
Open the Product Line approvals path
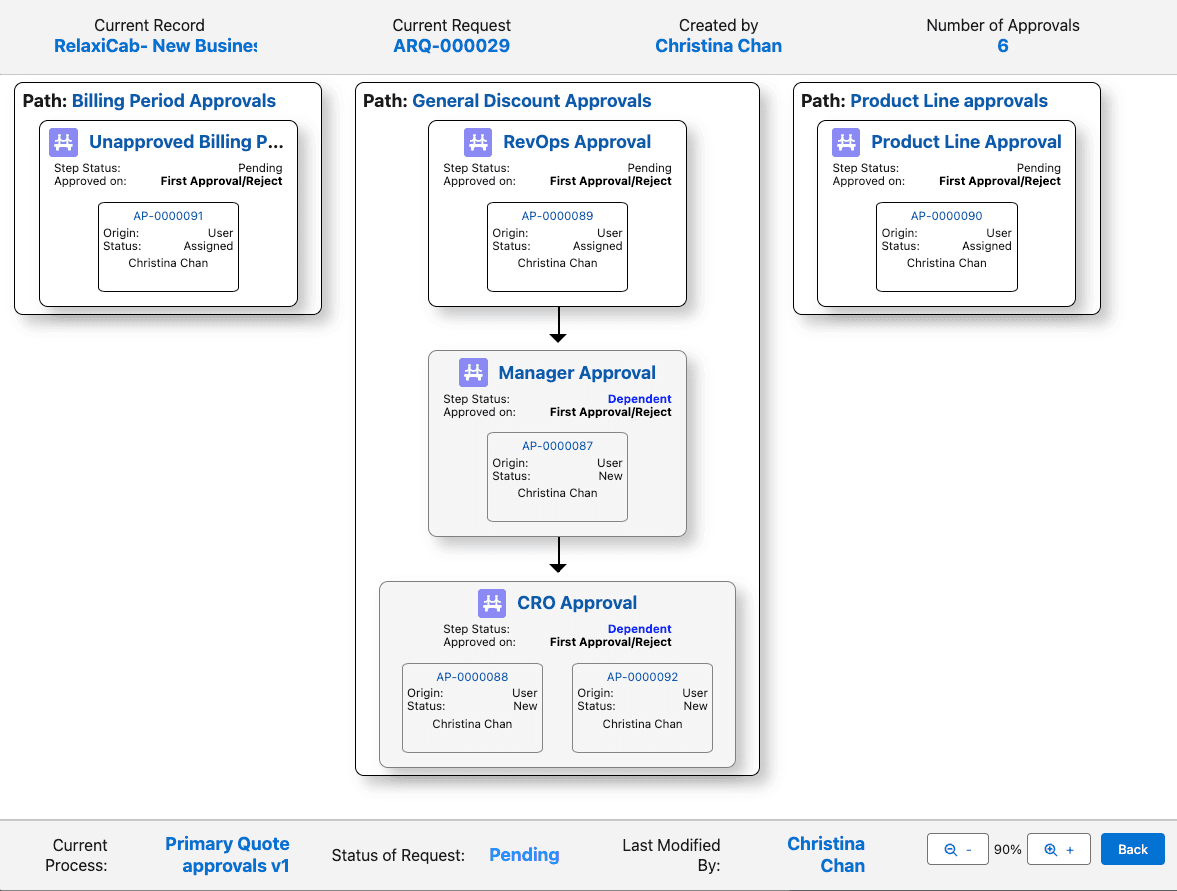point(949,101)
